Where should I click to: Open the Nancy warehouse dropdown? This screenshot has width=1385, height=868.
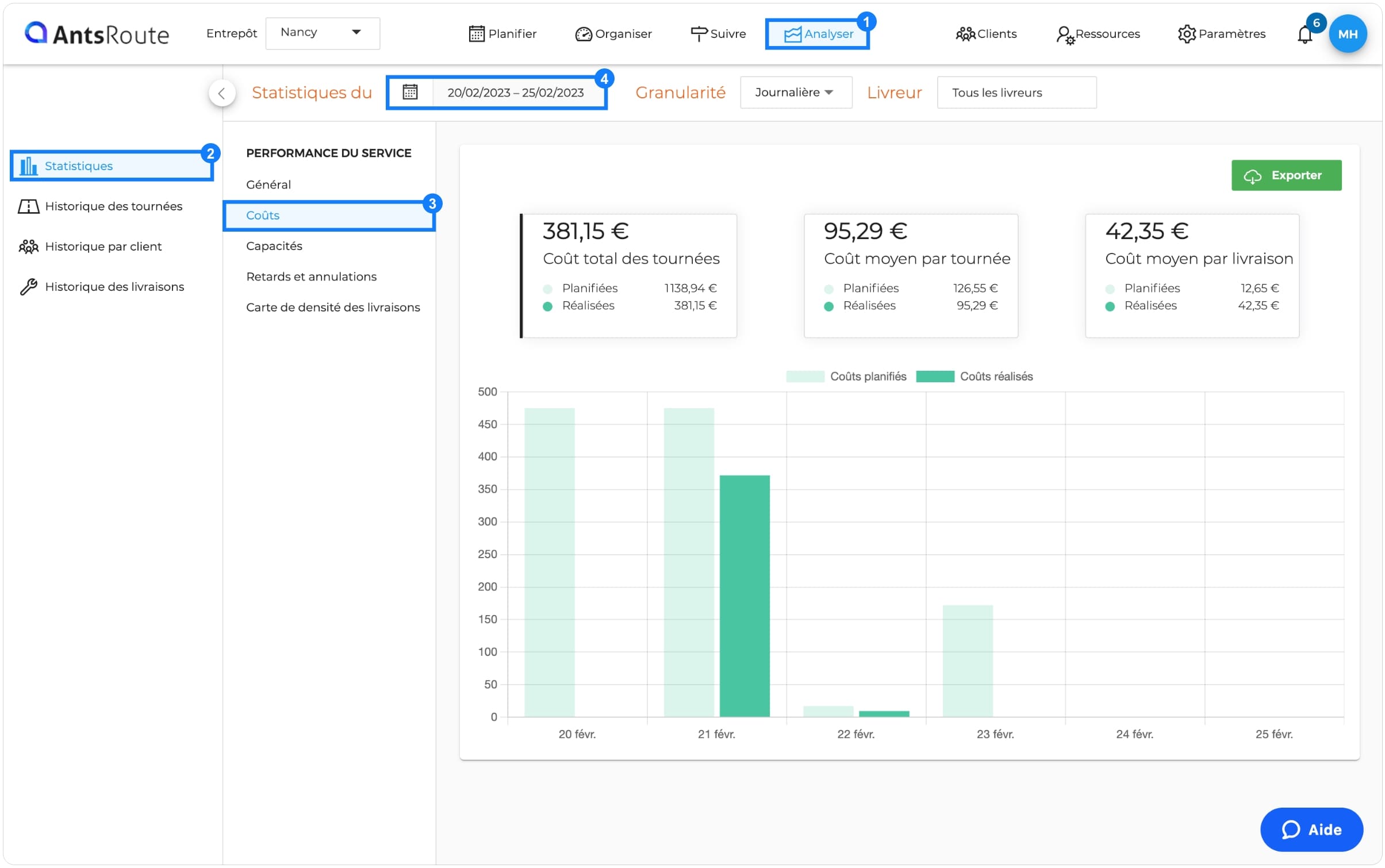tap(322, 33)
